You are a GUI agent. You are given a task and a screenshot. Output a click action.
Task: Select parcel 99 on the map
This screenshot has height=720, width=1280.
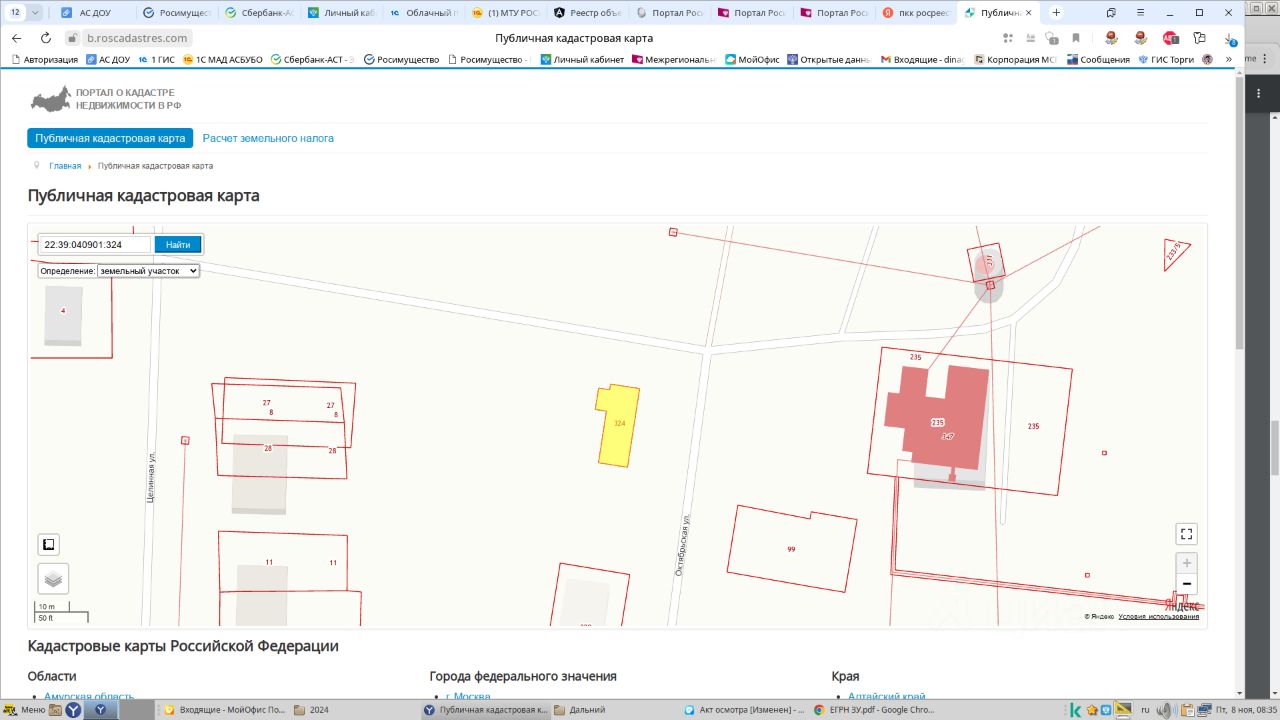pos(791,547)
